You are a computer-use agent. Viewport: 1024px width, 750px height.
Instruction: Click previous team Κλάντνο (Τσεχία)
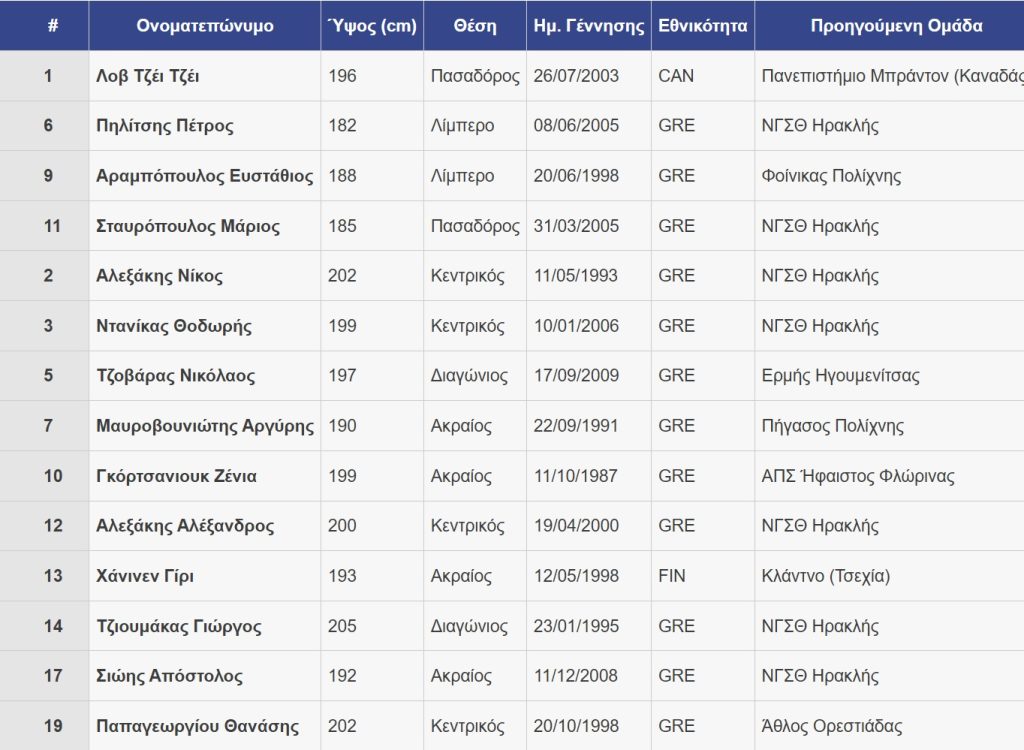coord(825,576)
